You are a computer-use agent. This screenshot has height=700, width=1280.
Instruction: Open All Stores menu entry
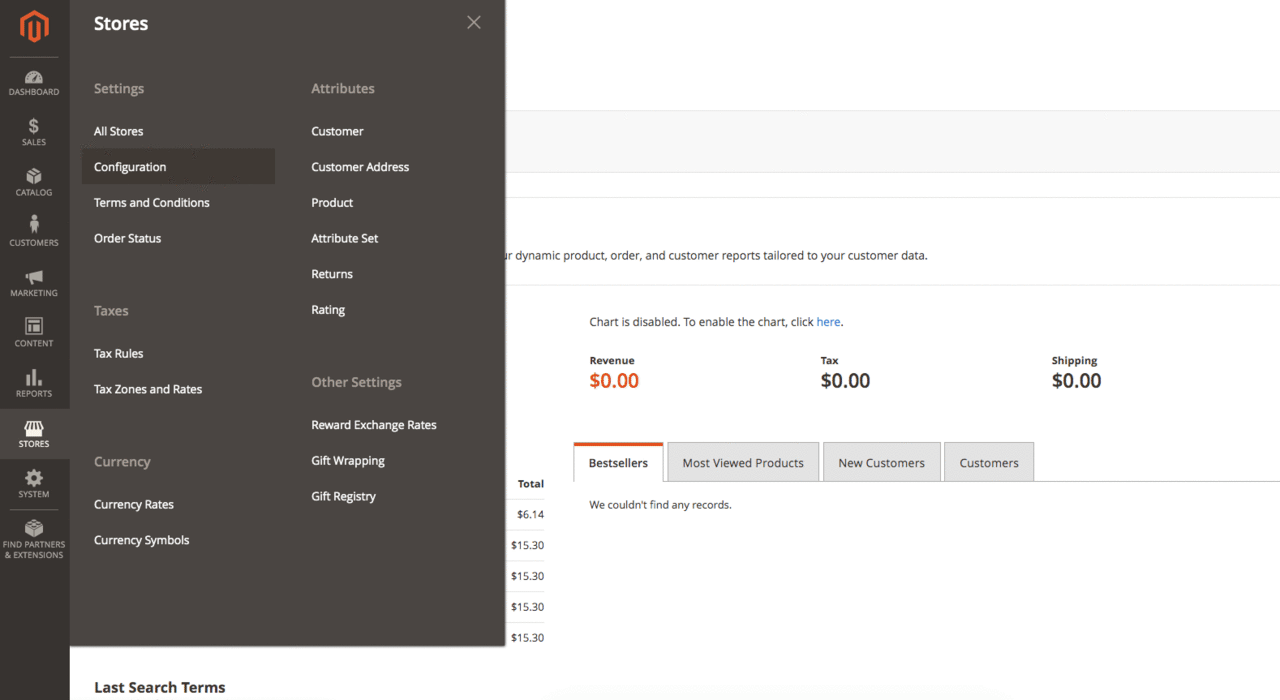tap(118, 131)
